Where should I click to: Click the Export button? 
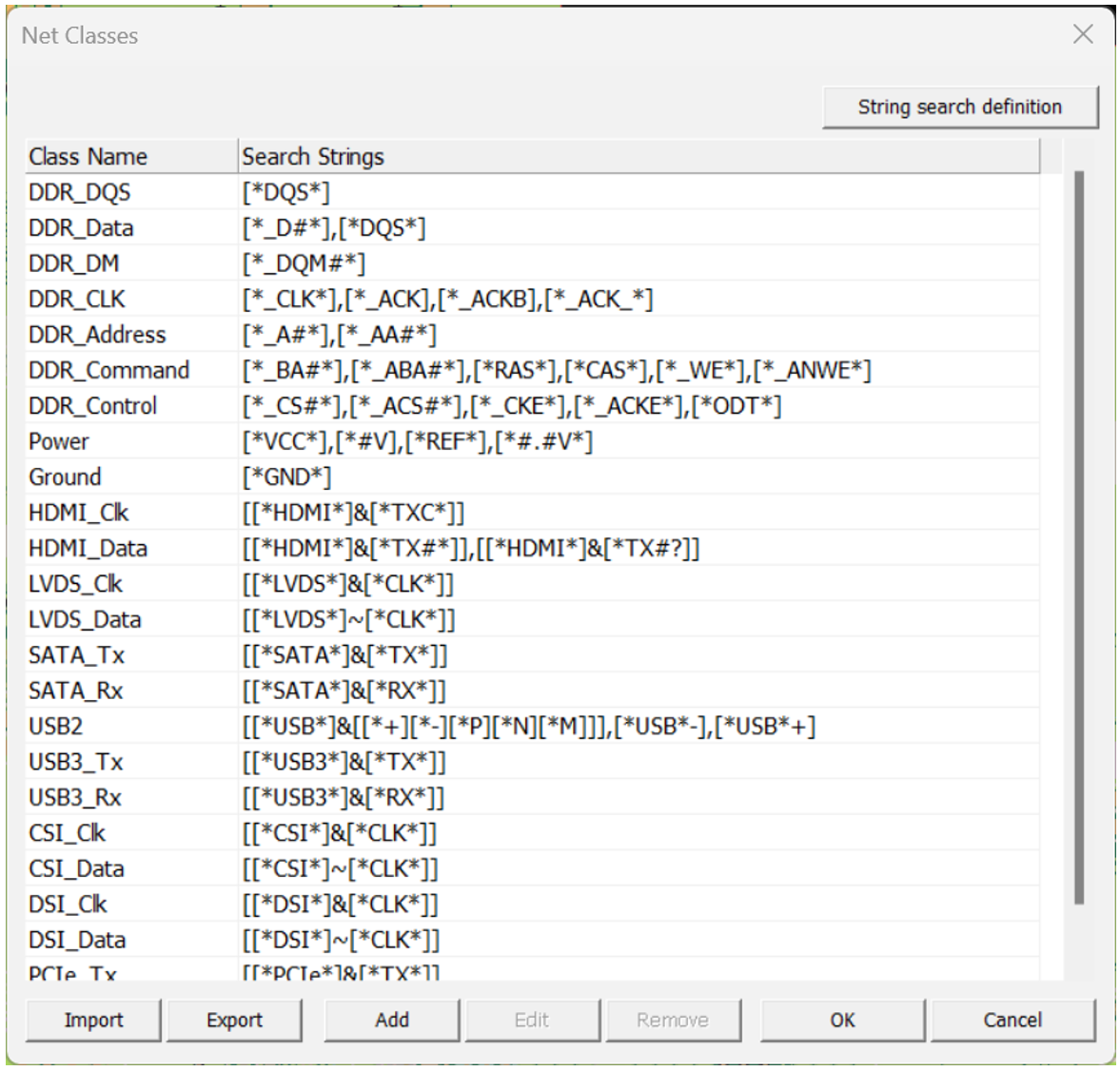pyautogui.click(x=234, y=1020)
